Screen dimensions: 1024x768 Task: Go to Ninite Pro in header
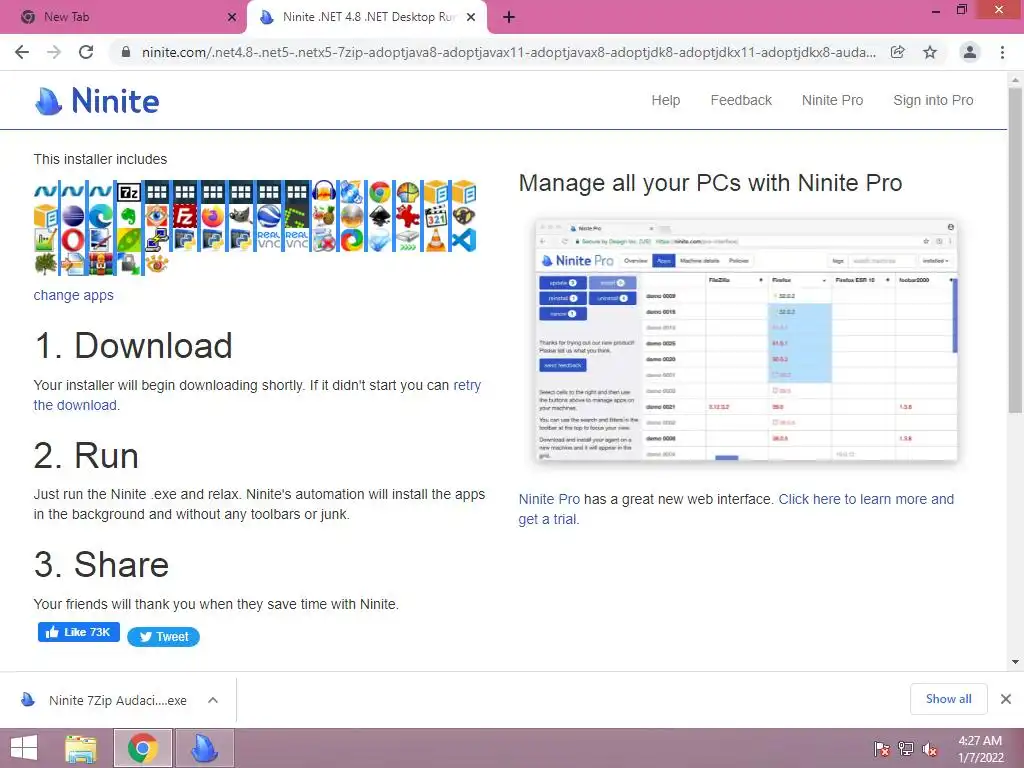(x=832, y=100)
